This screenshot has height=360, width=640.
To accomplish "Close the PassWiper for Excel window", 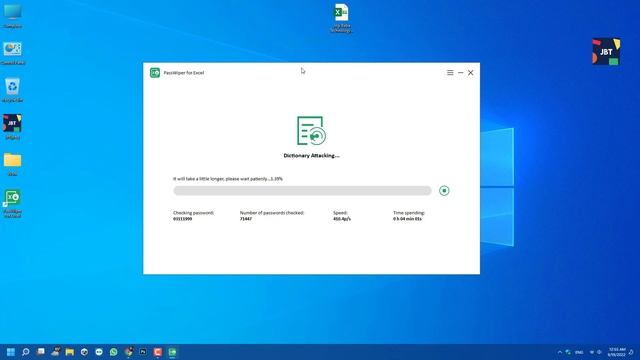I will (x=471, y=73).
